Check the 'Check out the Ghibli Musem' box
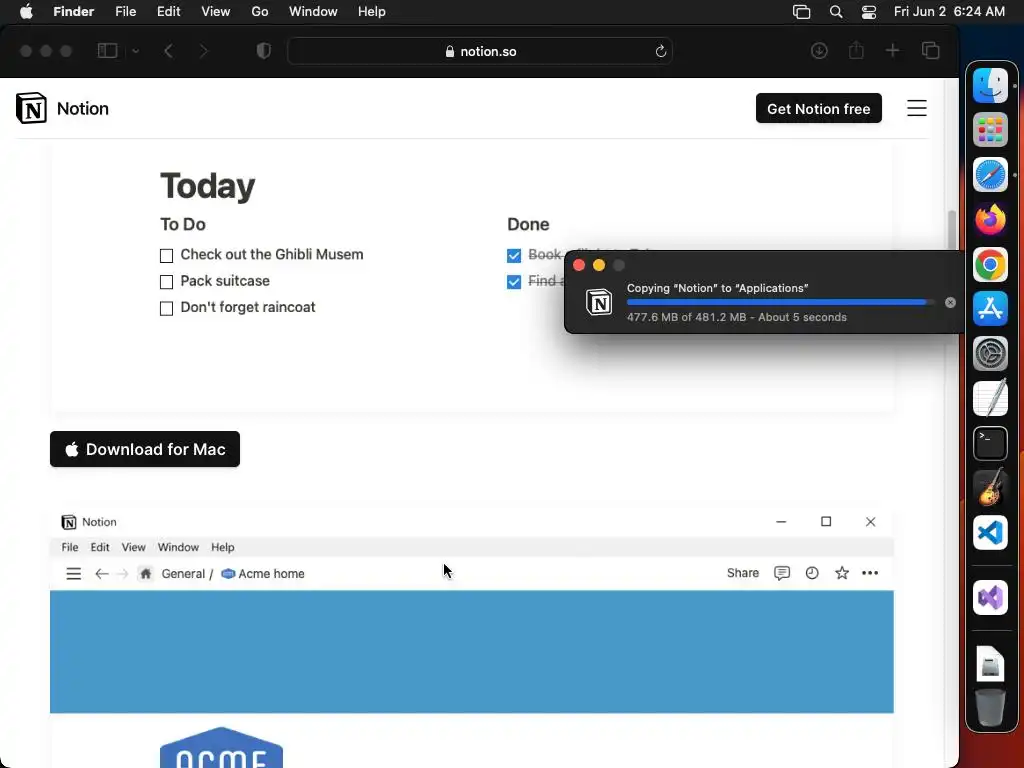1024x768 pixels. pyautogui.click(x=167, y=255)
